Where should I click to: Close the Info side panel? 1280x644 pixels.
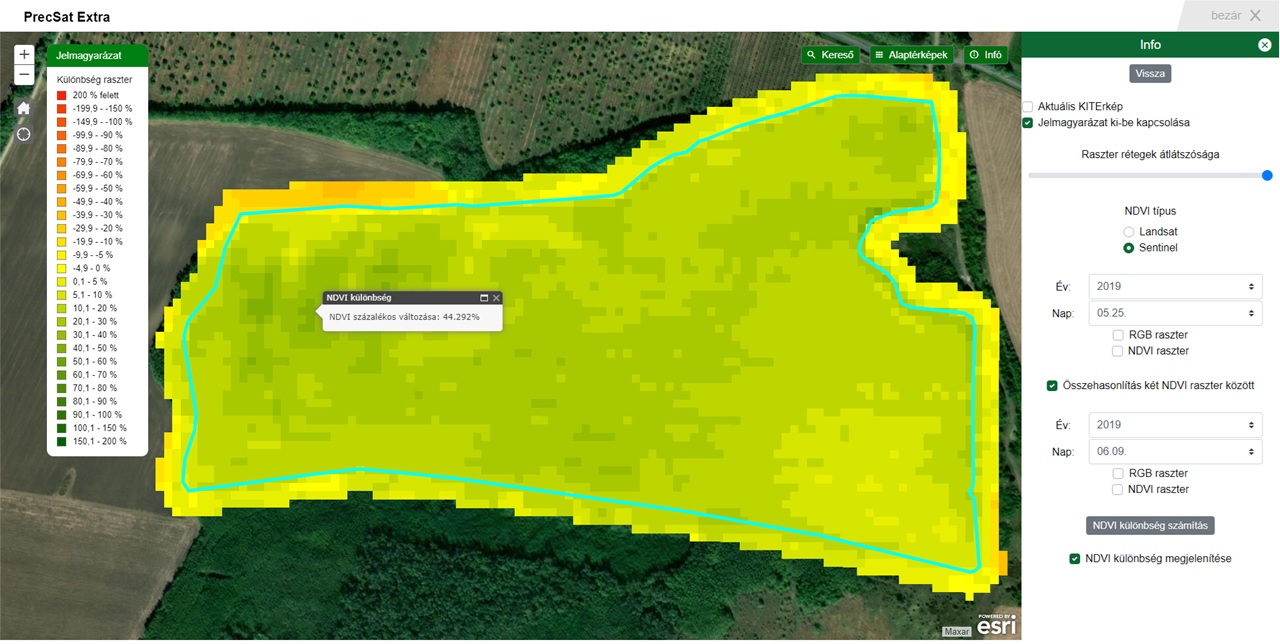(1265, 45)
